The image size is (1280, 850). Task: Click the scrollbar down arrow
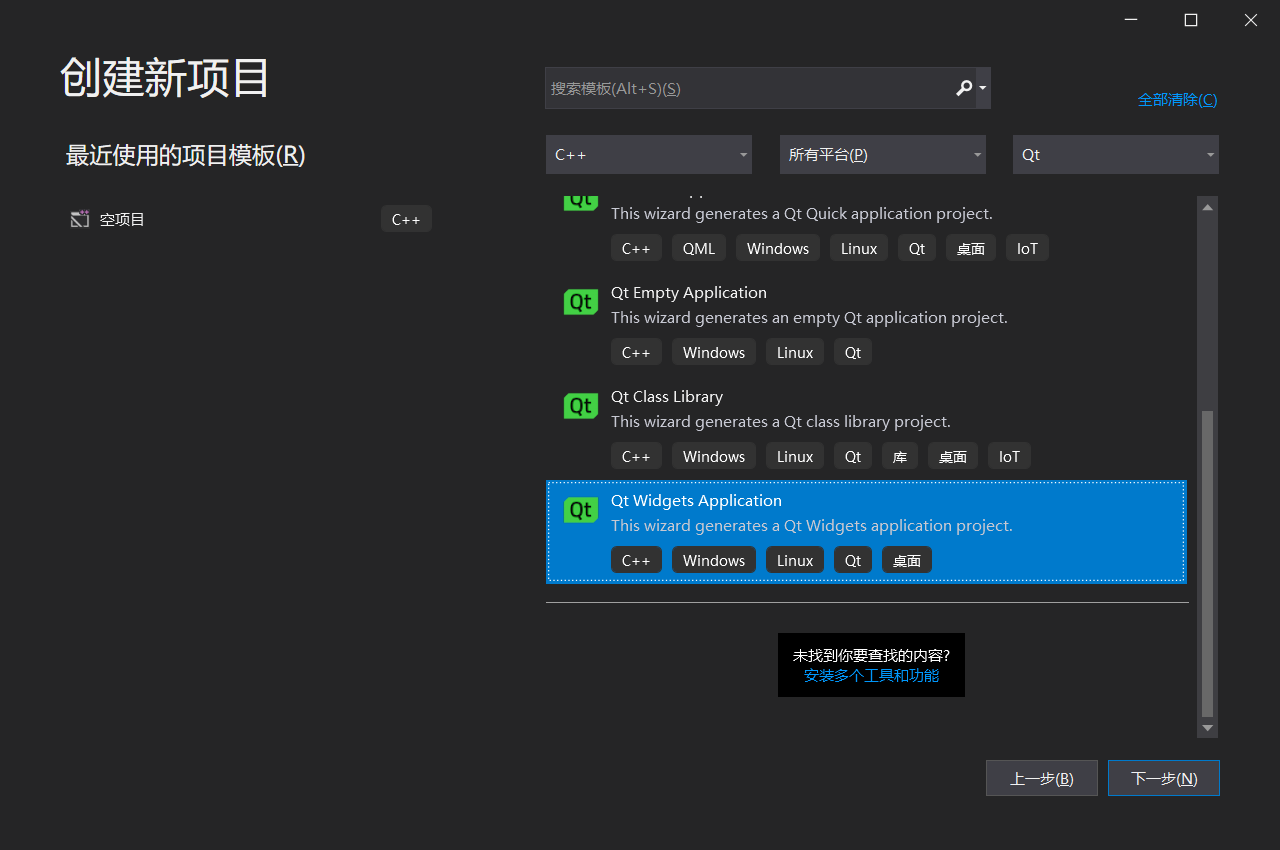coord(1207,729)
